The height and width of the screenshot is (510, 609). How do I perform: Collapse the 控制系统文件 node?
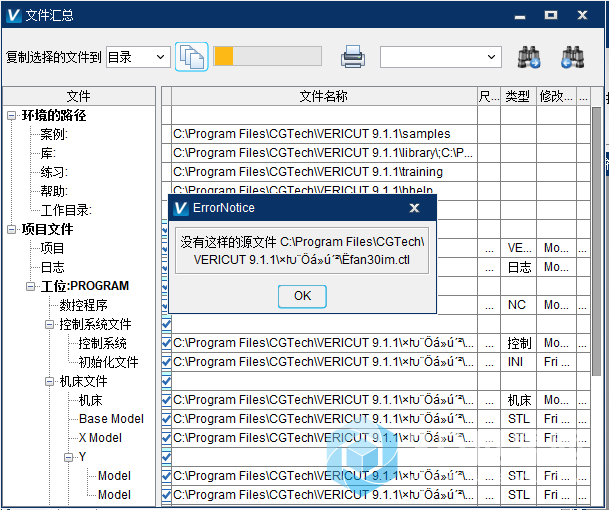coord(49,324)
